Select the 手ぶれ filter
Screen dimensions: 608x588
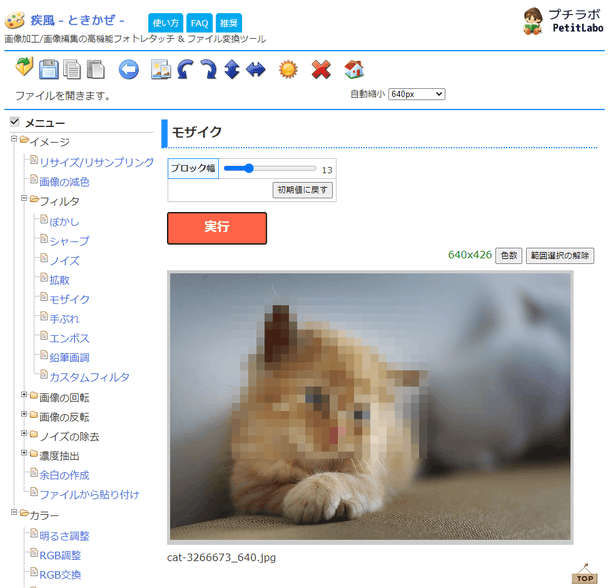click(x=64, y=318)
